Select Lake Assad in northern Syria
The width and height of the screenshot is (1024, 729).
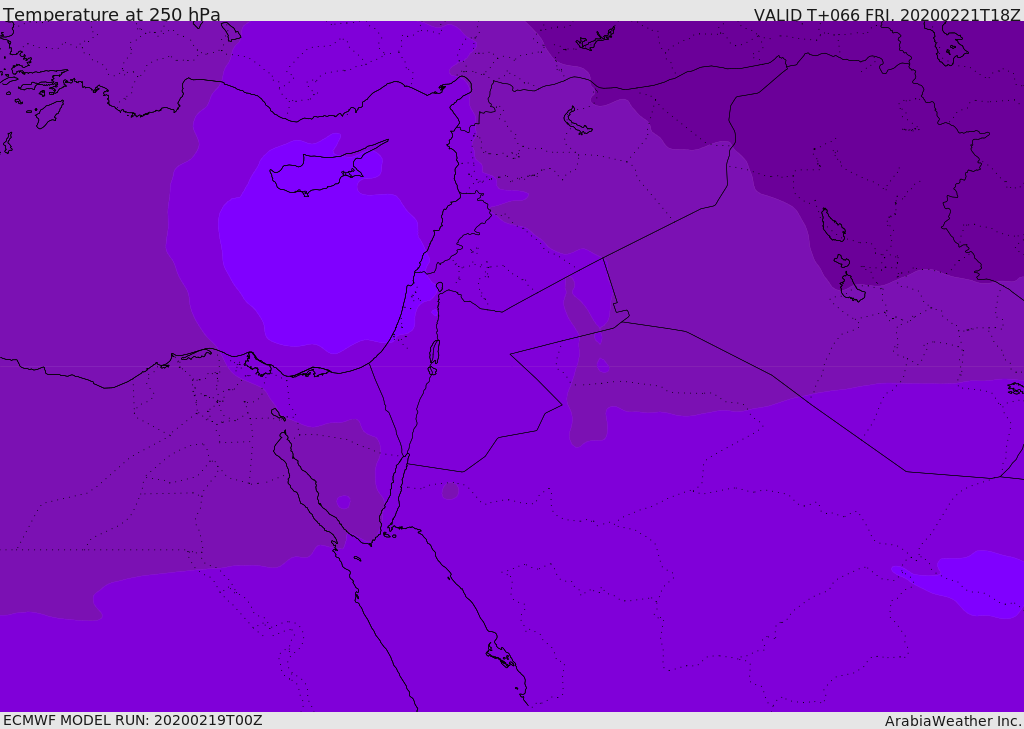(578, 121)
